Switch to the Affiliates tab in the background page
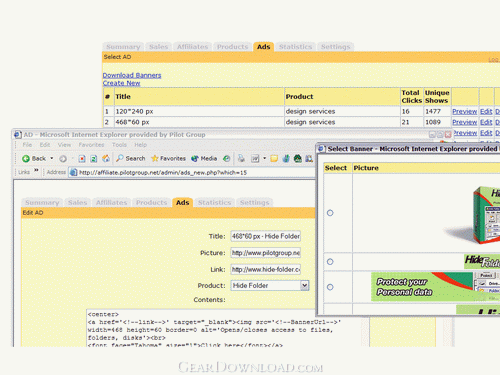The height and width of the screenshot is (375, 500). click(x=192, y=47)
